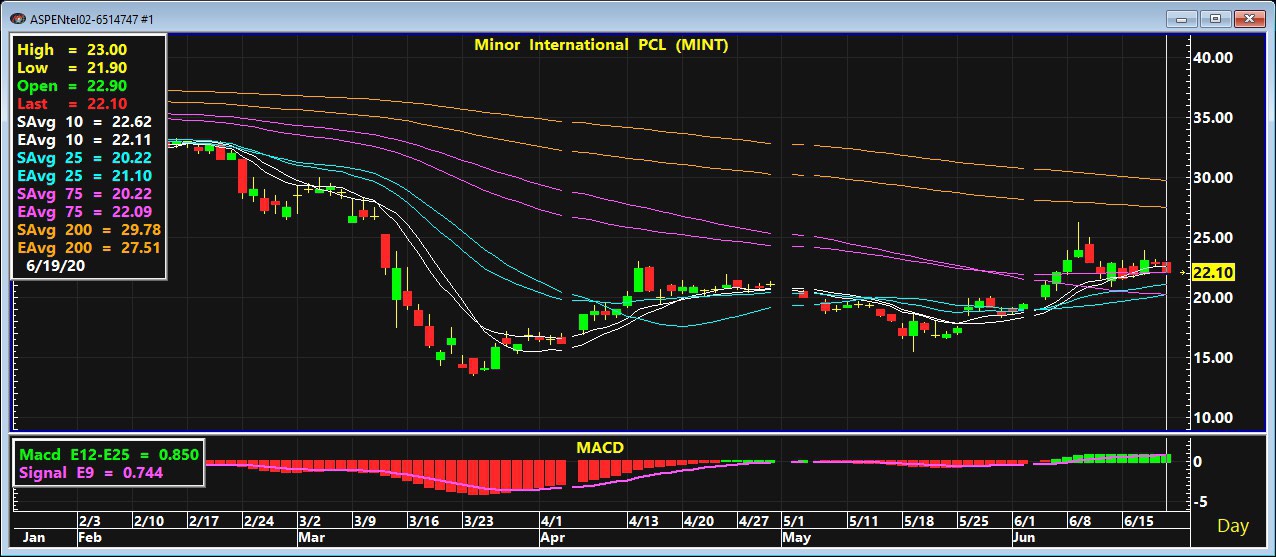Click the Signal E9 = 0.744 legend
The width and height of the screenshot is (1276, 557).
[91, 473]
